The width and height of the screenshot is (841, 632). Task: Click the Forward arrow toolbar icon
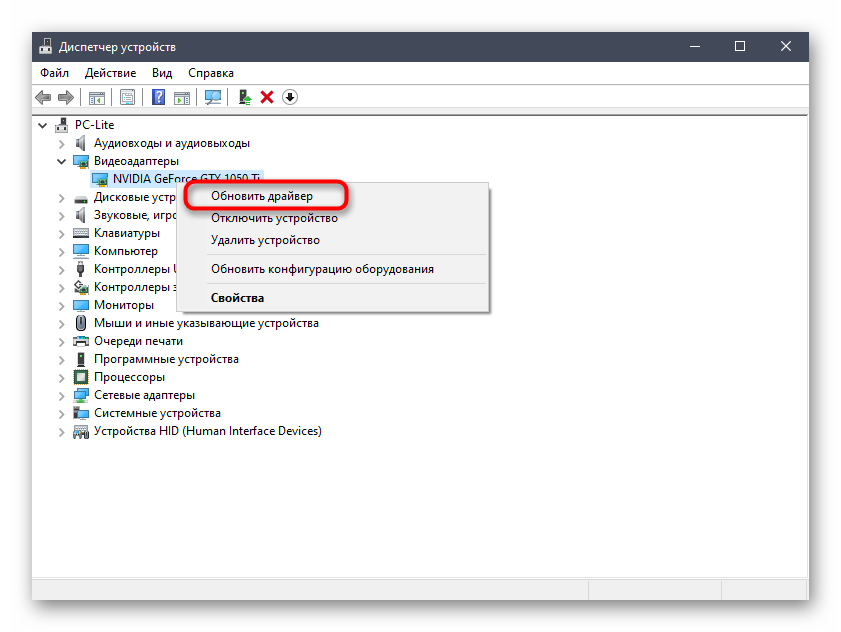coord(66,97)
